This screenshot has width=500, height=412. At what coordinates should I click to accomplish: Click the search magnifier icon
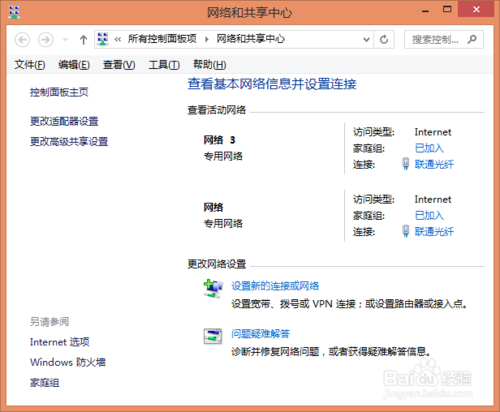(472, 40)
